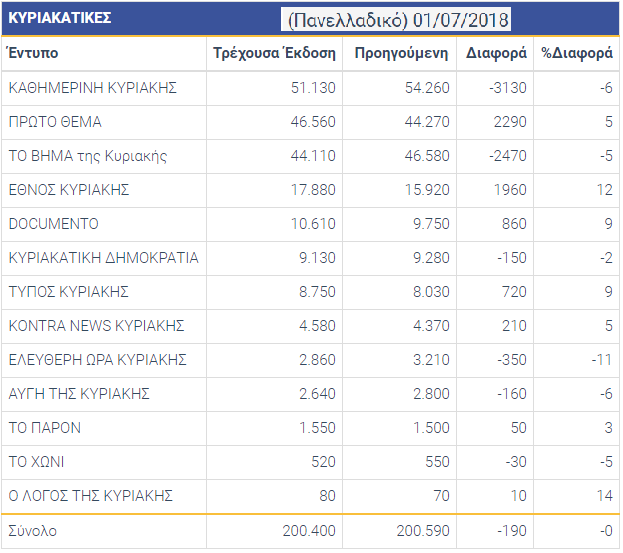Click current edition value 17.880

pos(313,190)
